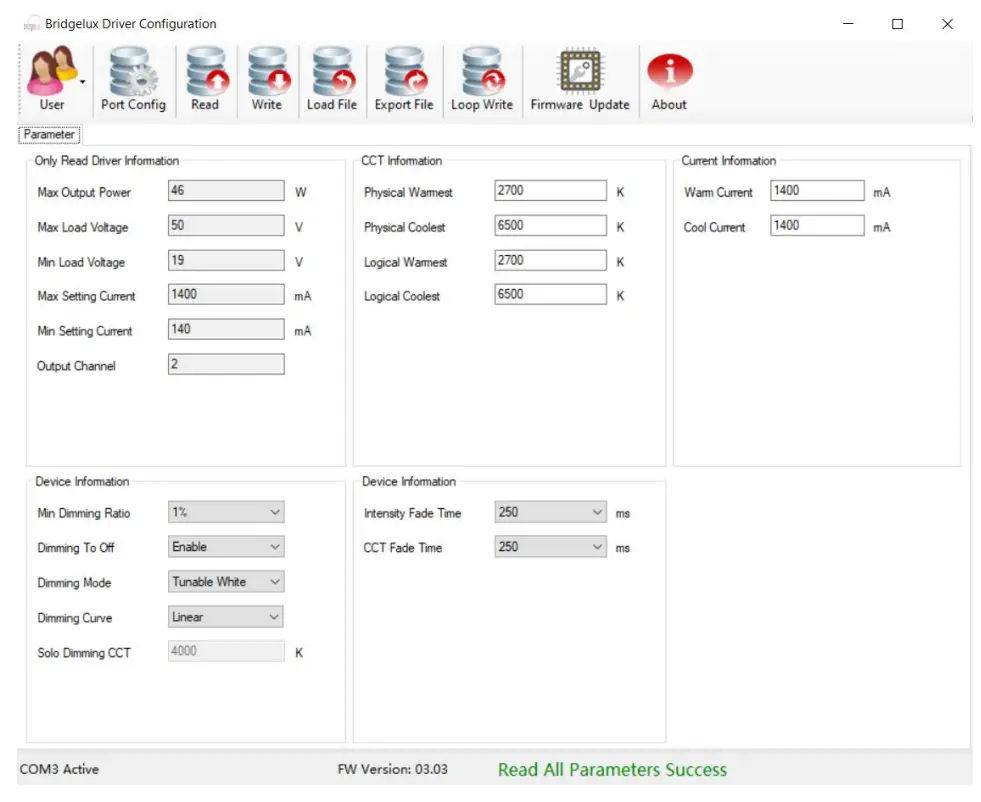Image resolution: width=981 pixels, height=802 pixels.
Task: Open the User account icon
Action: (50, 74)
